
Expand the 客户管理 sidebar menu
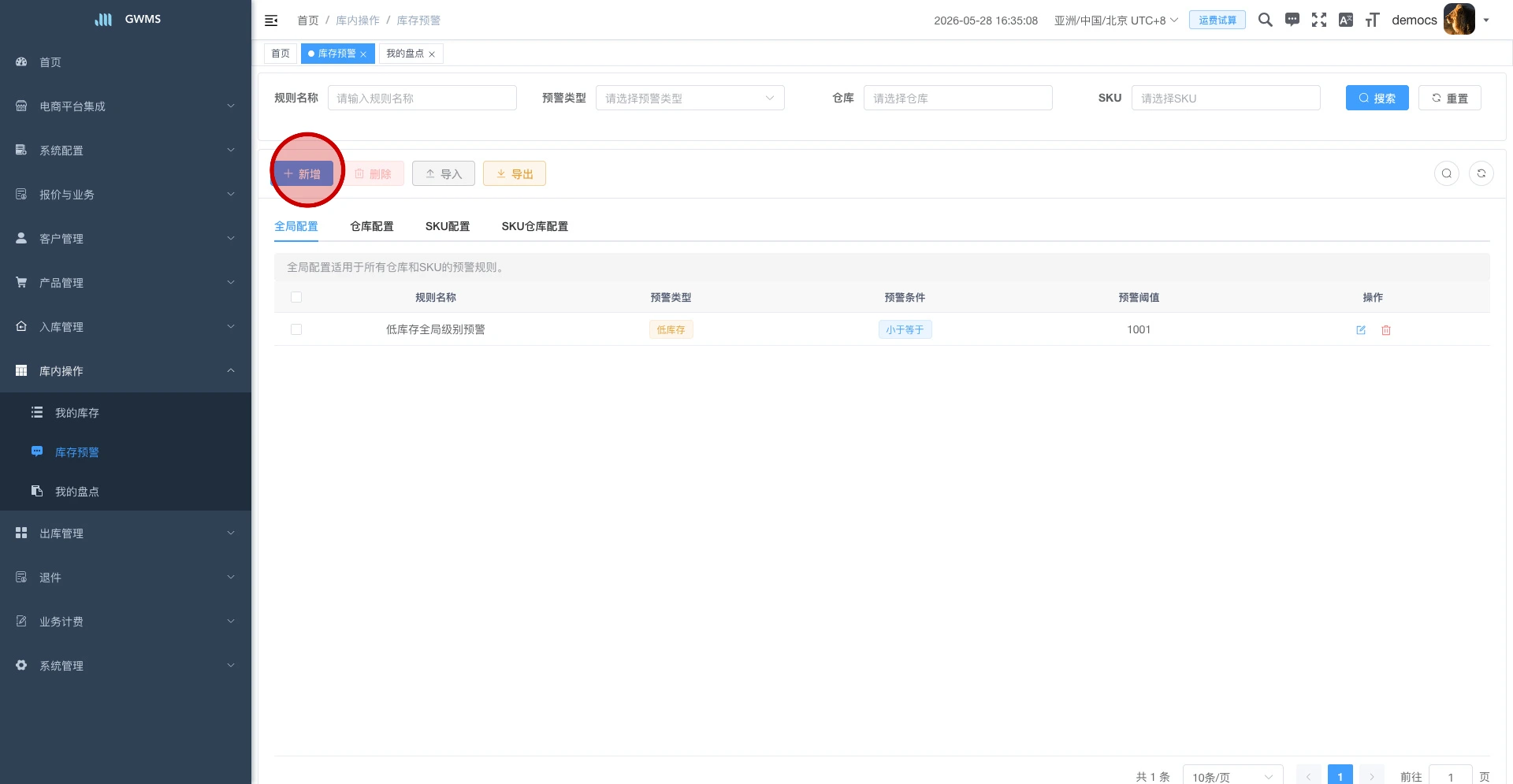point(126,238)
